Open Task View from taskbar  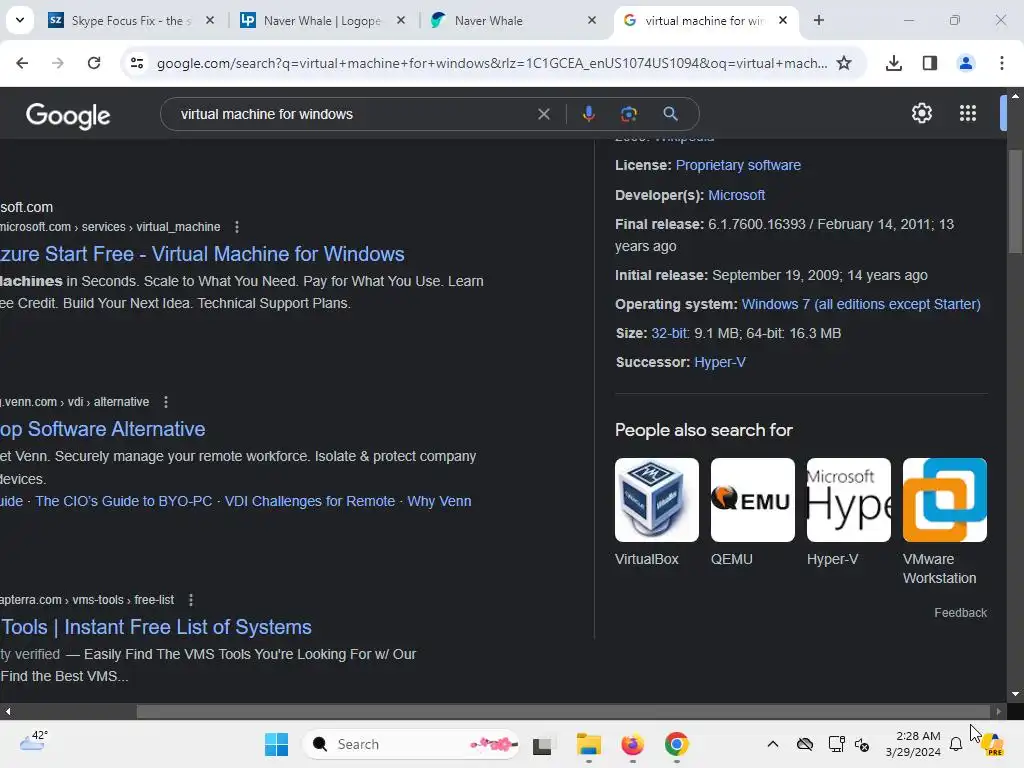(x=542, y=744)
